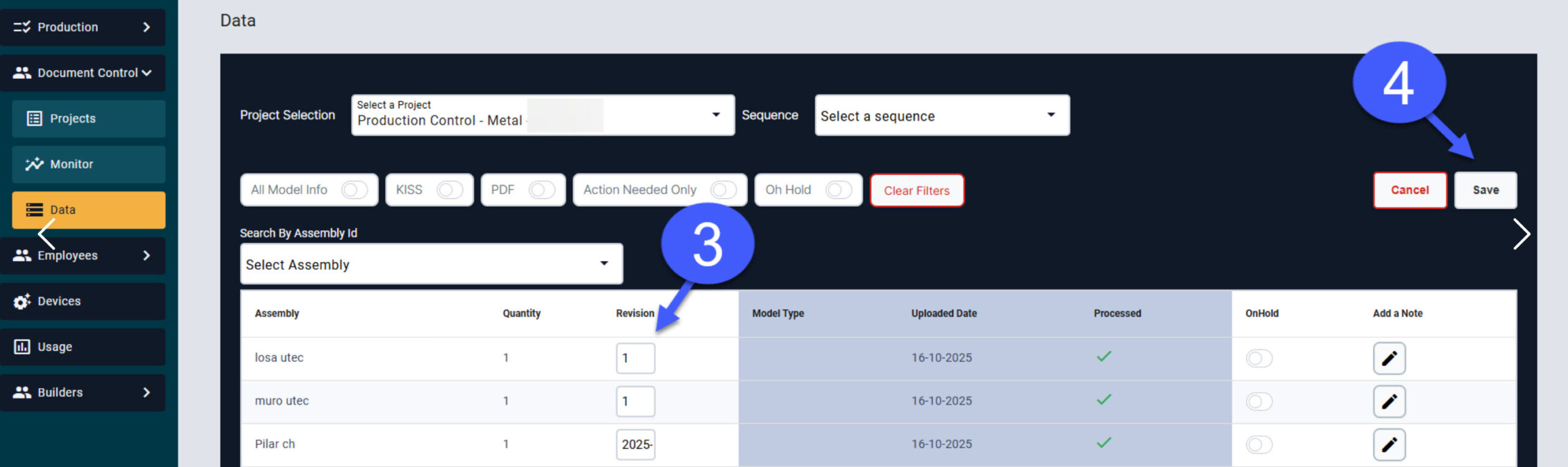Image resolution: width=1568 pixels, height=467 pixels.
Task: Click the pencil note icon for Pilar ch
Action: (1389, 444)
